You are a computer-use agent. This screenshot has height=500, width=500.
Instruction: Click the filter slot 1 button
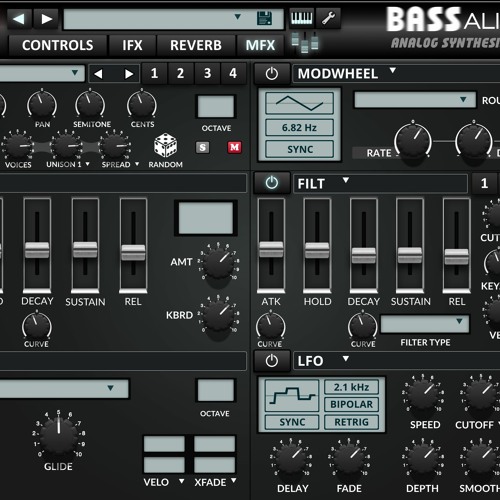[484, 183]
